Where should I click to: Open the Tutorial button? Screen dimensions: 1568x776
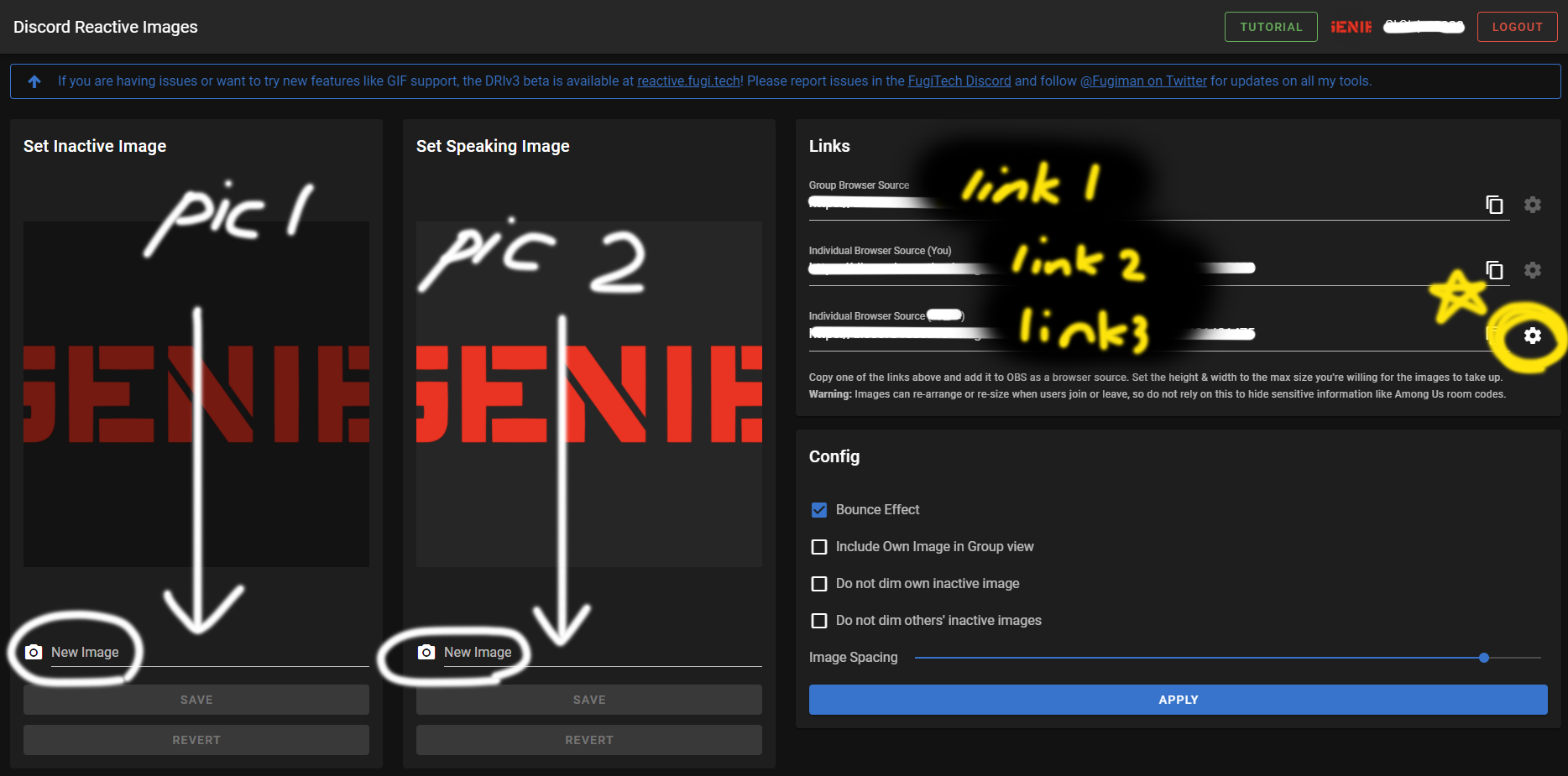1271,27
